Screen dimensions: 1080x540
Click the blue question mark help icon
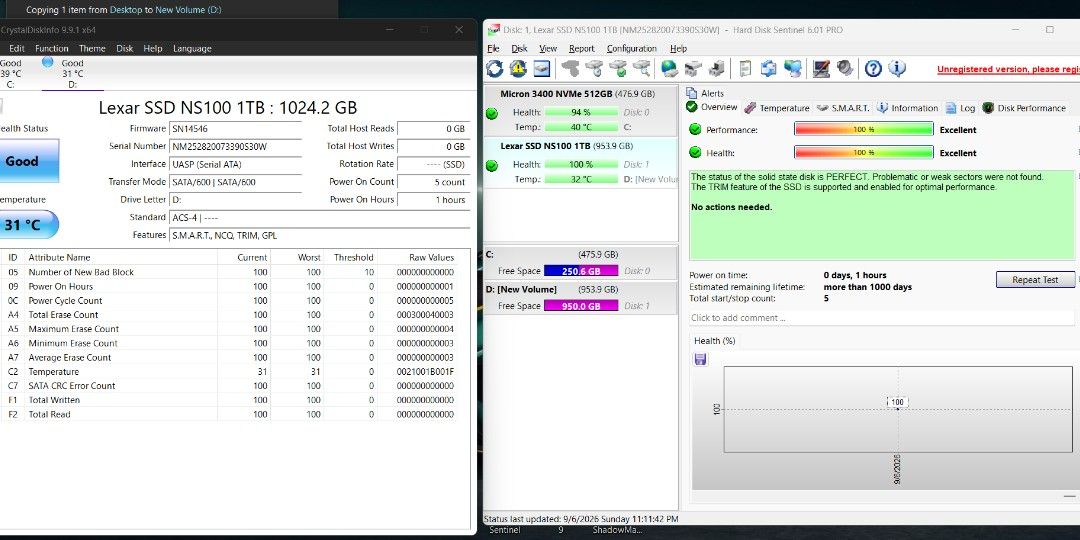coord(873,68)
